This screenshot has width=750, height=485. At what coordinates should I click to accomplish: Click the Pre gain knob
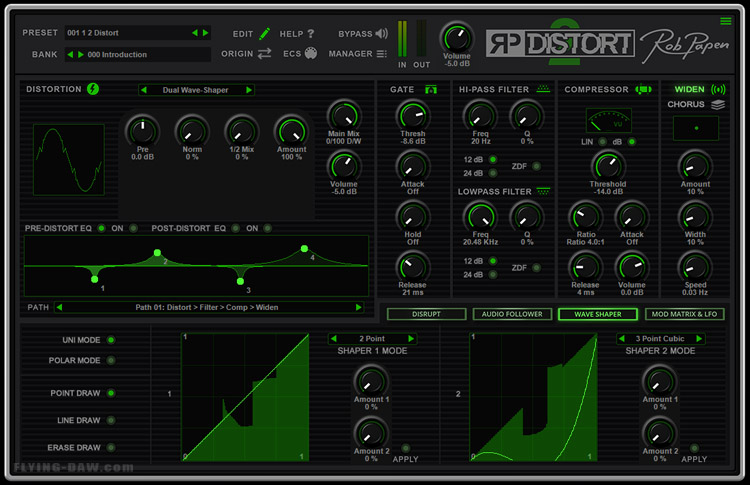tap(143, 131)
